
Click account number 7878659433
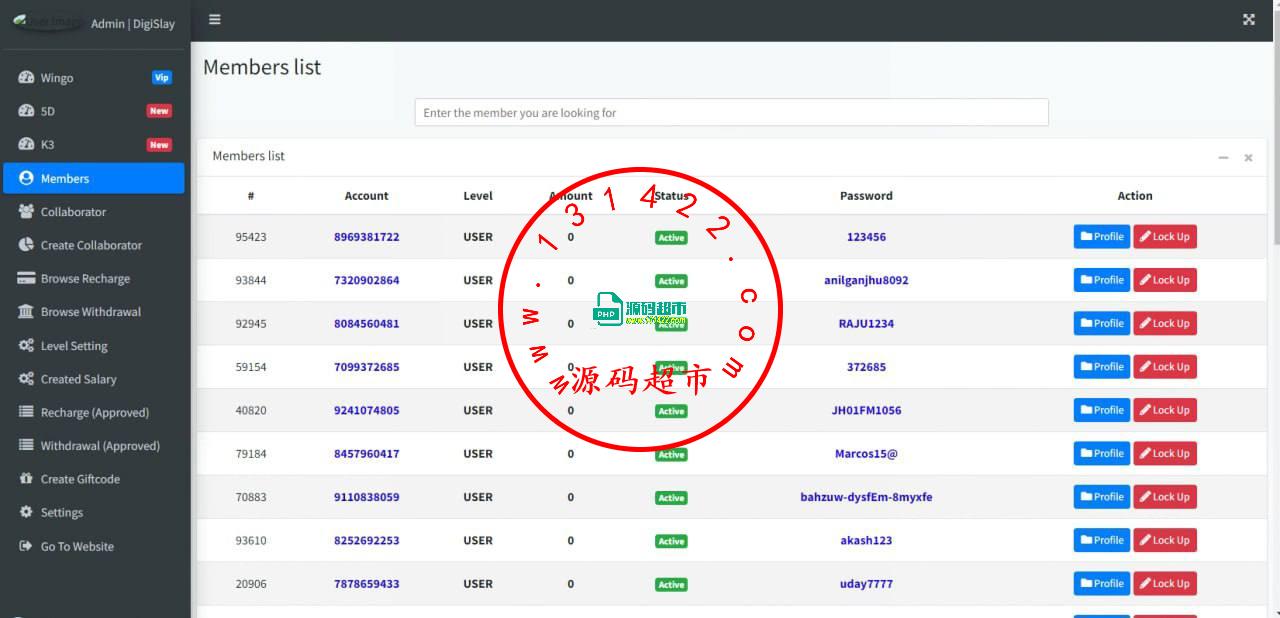click(x=366, y=583)
